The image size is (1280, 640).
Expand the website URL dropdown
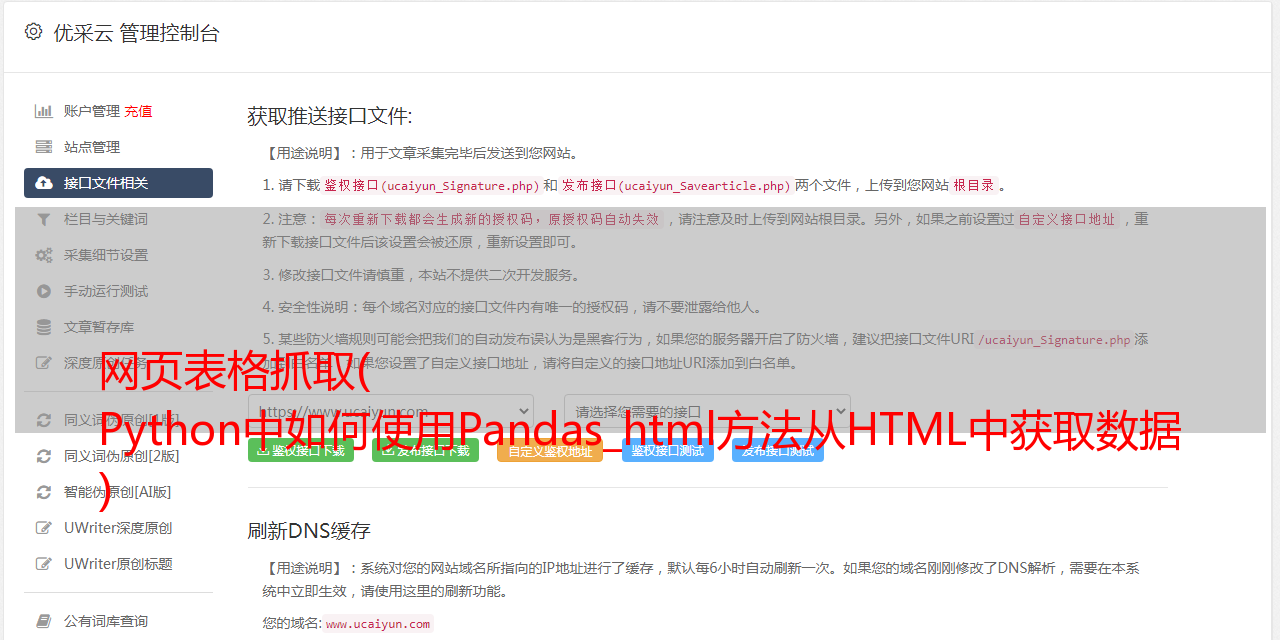pyautogui.click(x=391, y=411)
